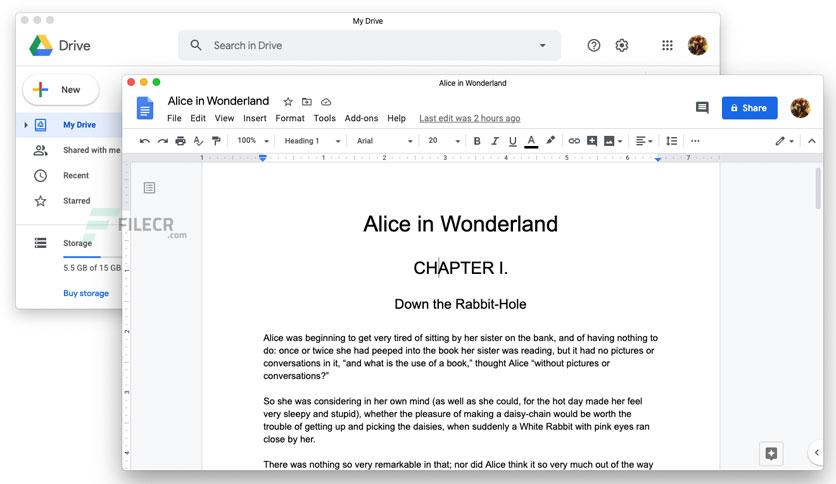The image size is (836, 484).
Task: Open line spacing options
Action: 671,141
